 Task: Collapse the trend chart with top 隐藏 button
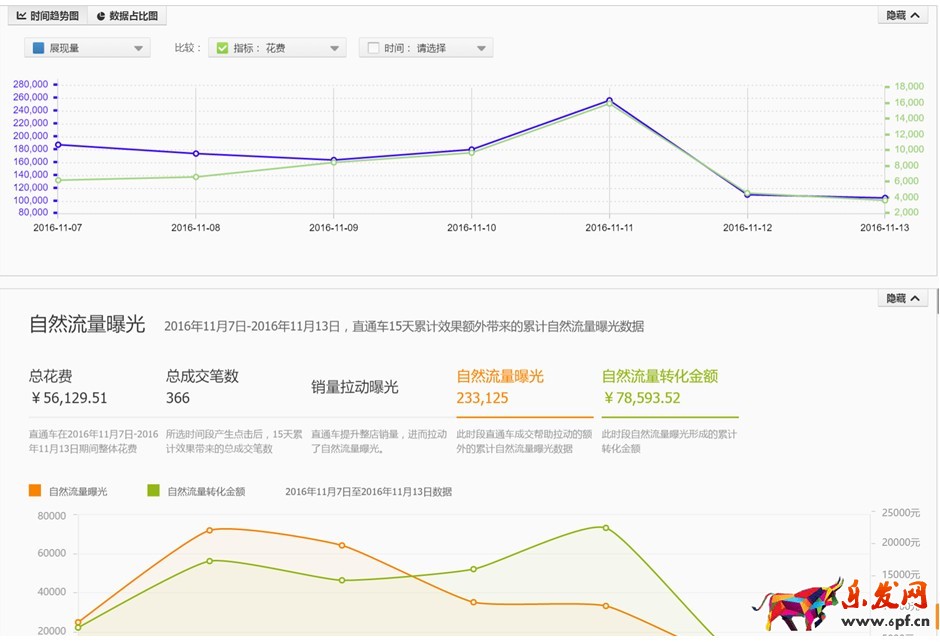(x=902, y=15)
